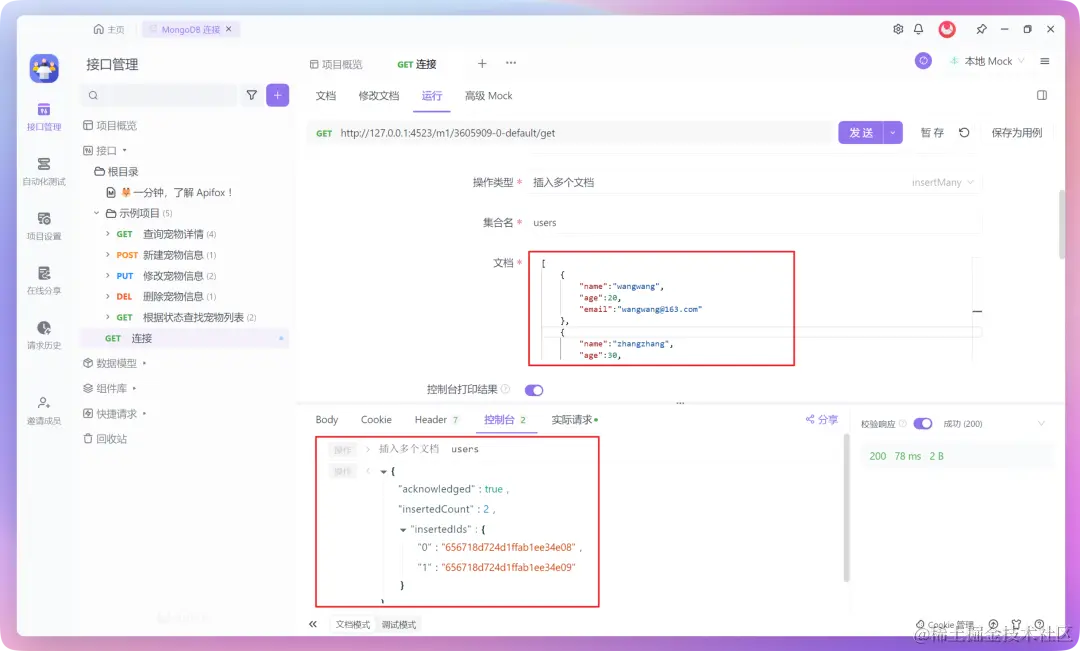Add a new tab with plus icon
The image size is (1080, 651).
click(482, 63)
